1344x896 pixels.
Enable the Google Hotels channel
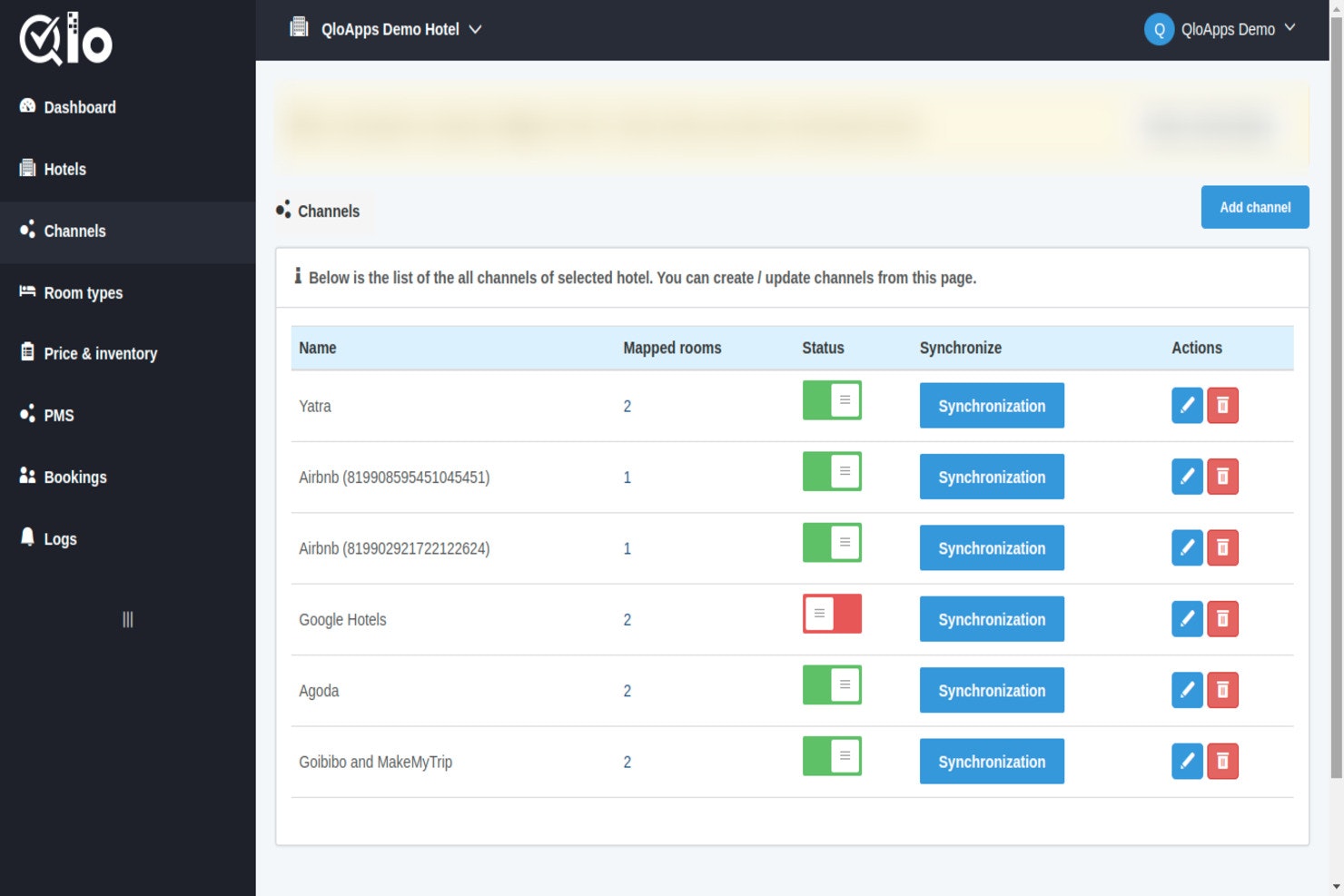(832, 614)
